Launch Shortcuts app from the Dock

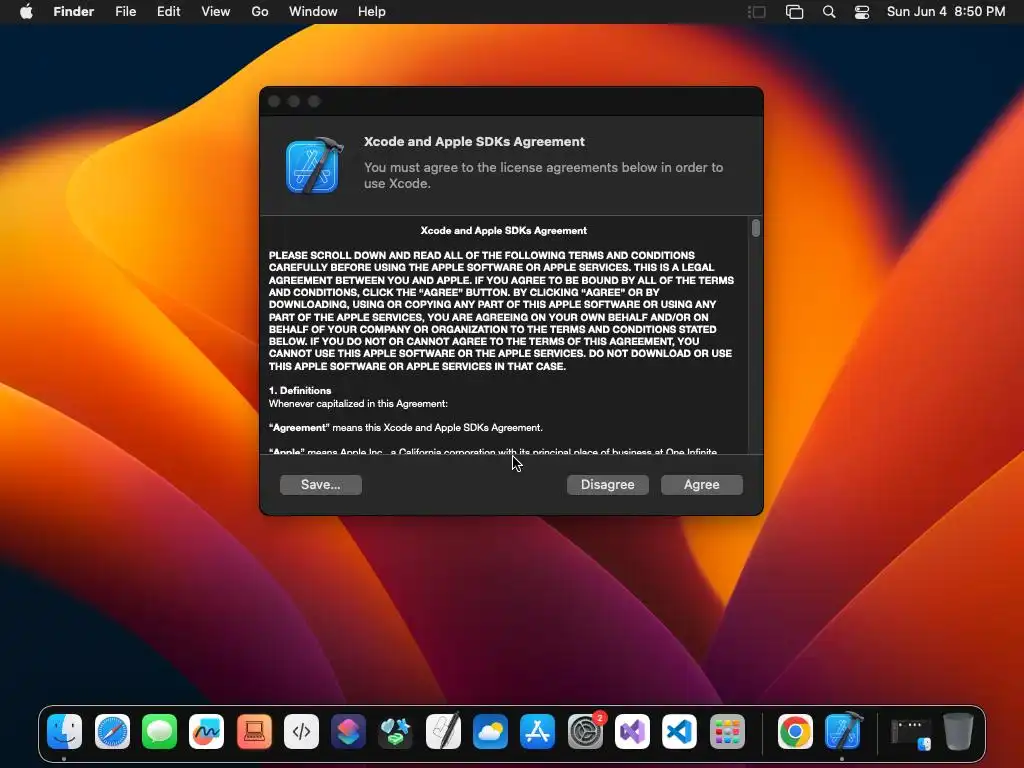(x=349, y=731)
